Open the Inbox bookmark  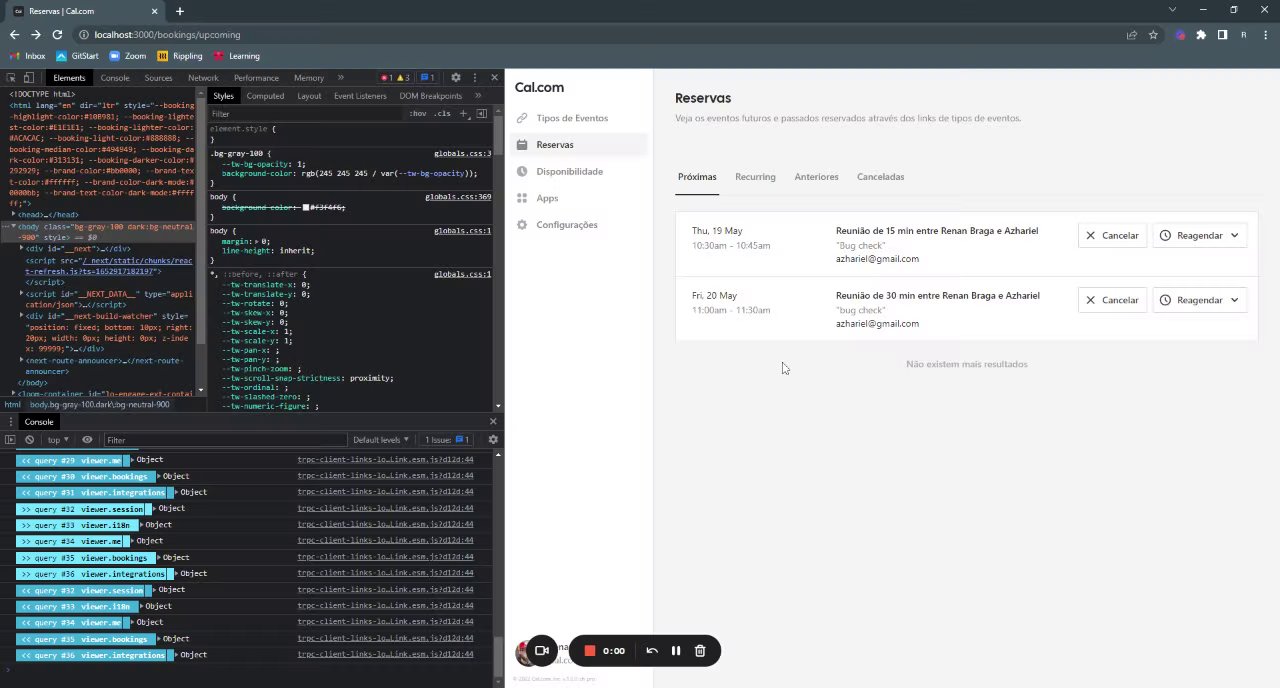pos(28,56)
